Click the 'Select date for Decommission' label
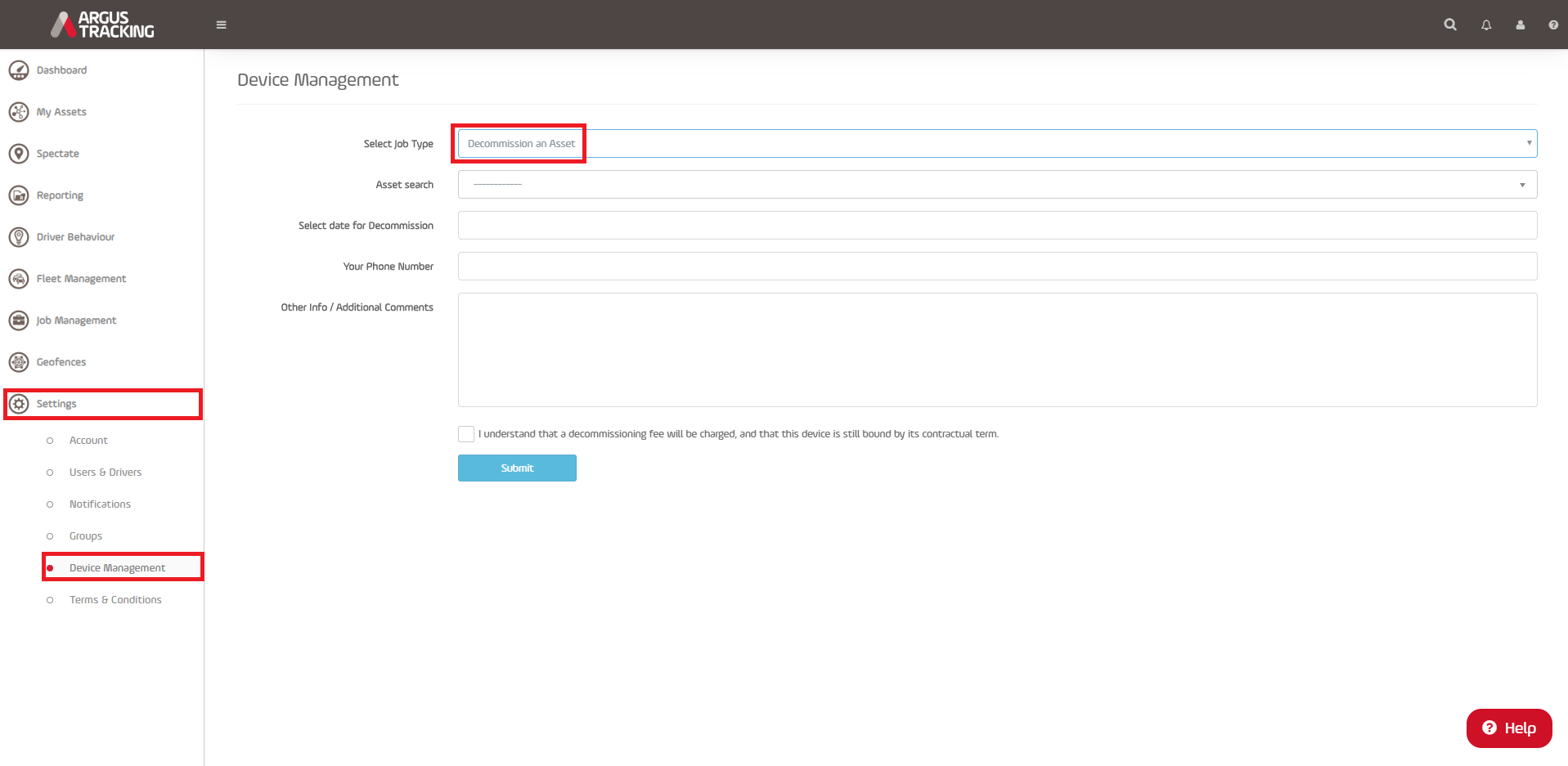This screenshot has height=766, width=1568. (366, 226)
